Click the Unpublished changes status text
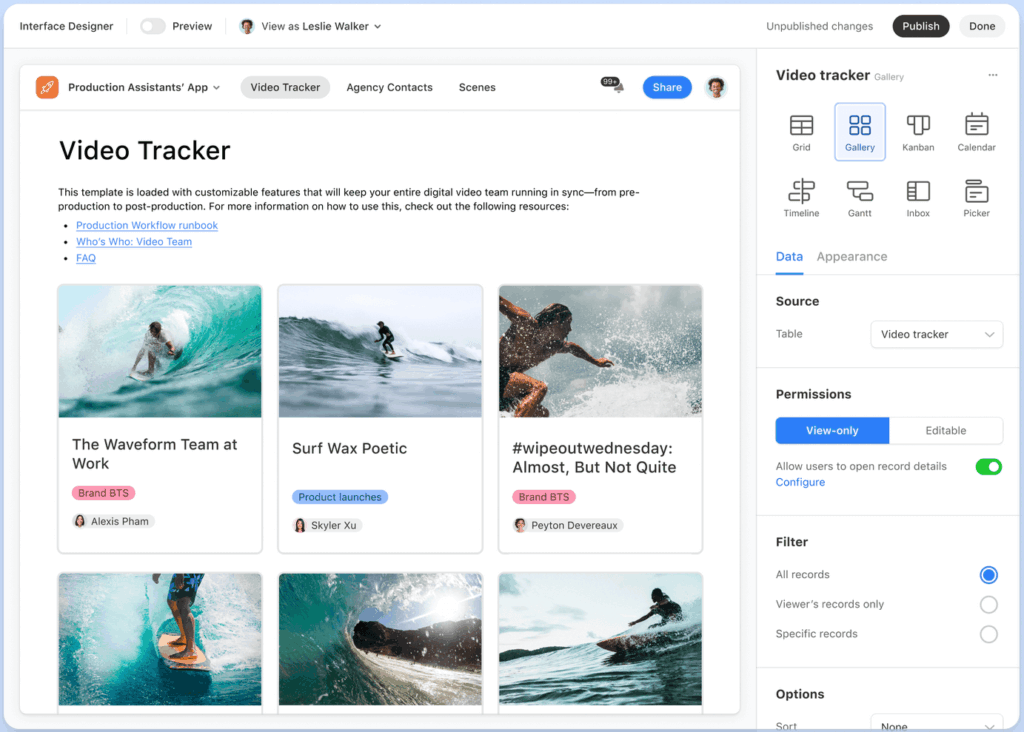 point(819,26)
